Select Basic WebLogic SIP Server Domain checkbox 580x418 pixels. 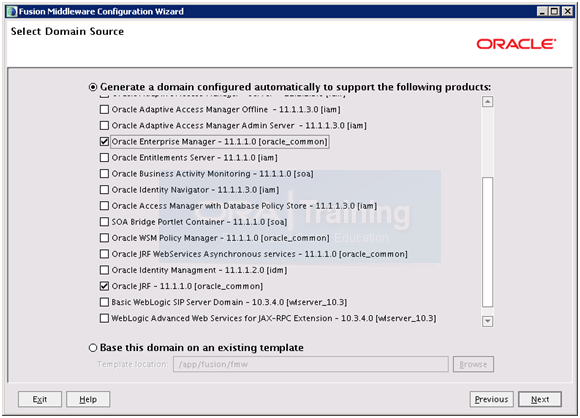pyautogui.click(x=104, y=302)
